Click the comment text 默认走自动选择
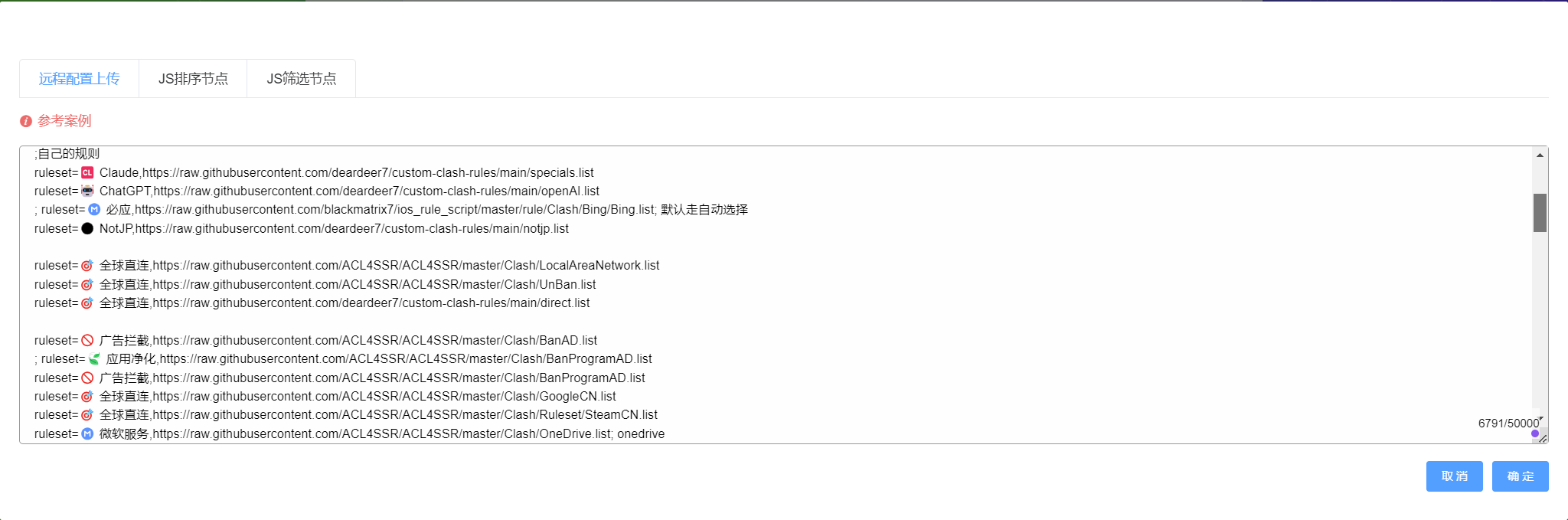Image resolution: width=1568 pixels, height=520 pixels. tap(704, 210)
